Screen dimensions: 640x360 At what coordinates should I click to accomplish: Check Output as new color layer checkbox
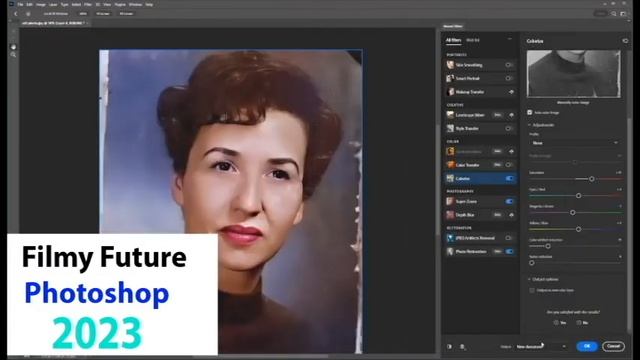pos(532,290)
